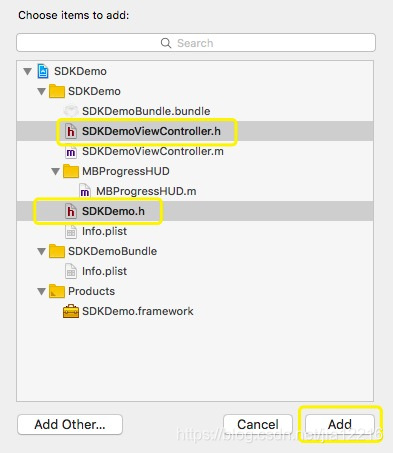Viewport: 393px width, 453px height.
Task: Click the Add button
Action: pos(340,424)
